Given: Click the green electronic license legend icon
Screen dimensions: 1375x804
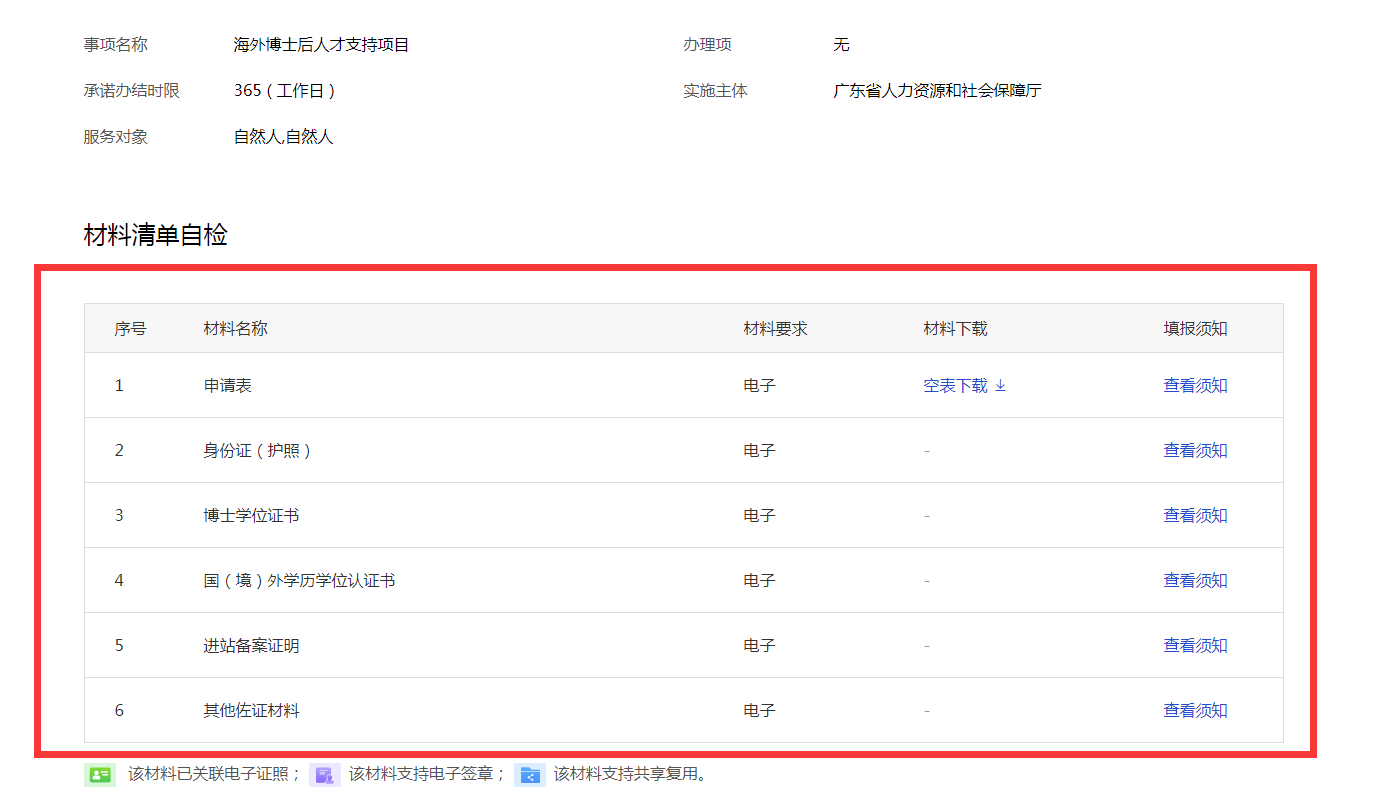Looking at the screenshot, I should tap(100, 775).
